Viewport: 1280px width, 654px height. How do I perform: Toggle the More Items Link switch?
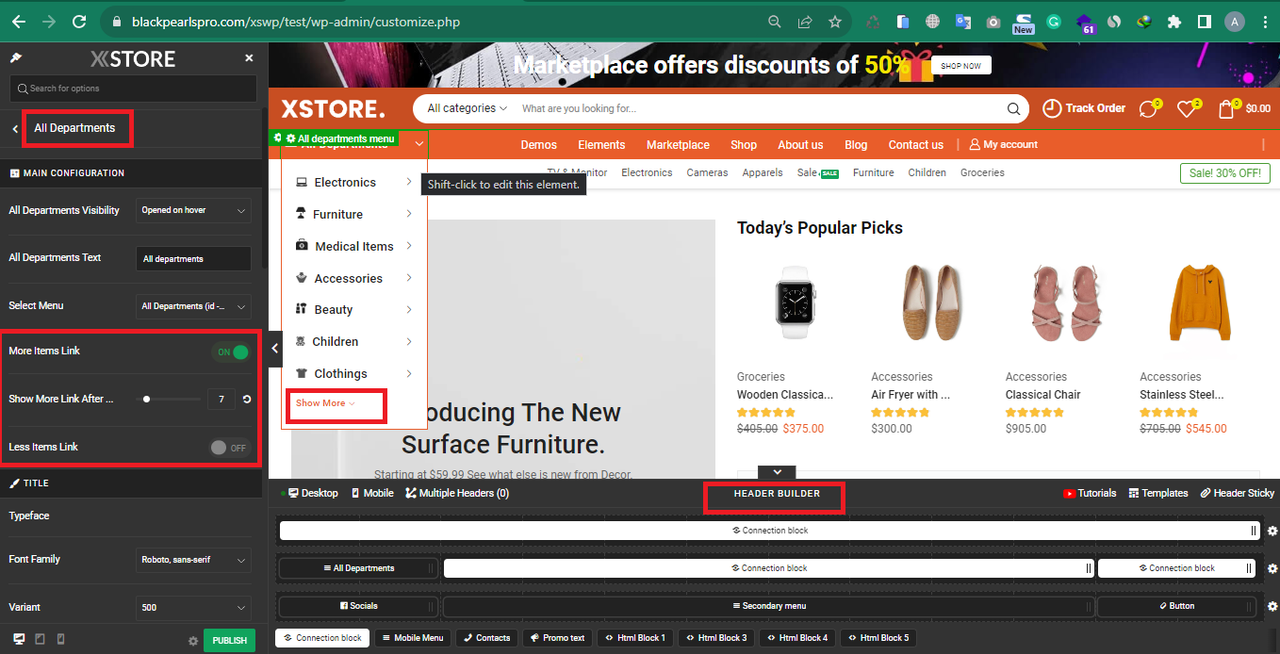tap(231, 352)
